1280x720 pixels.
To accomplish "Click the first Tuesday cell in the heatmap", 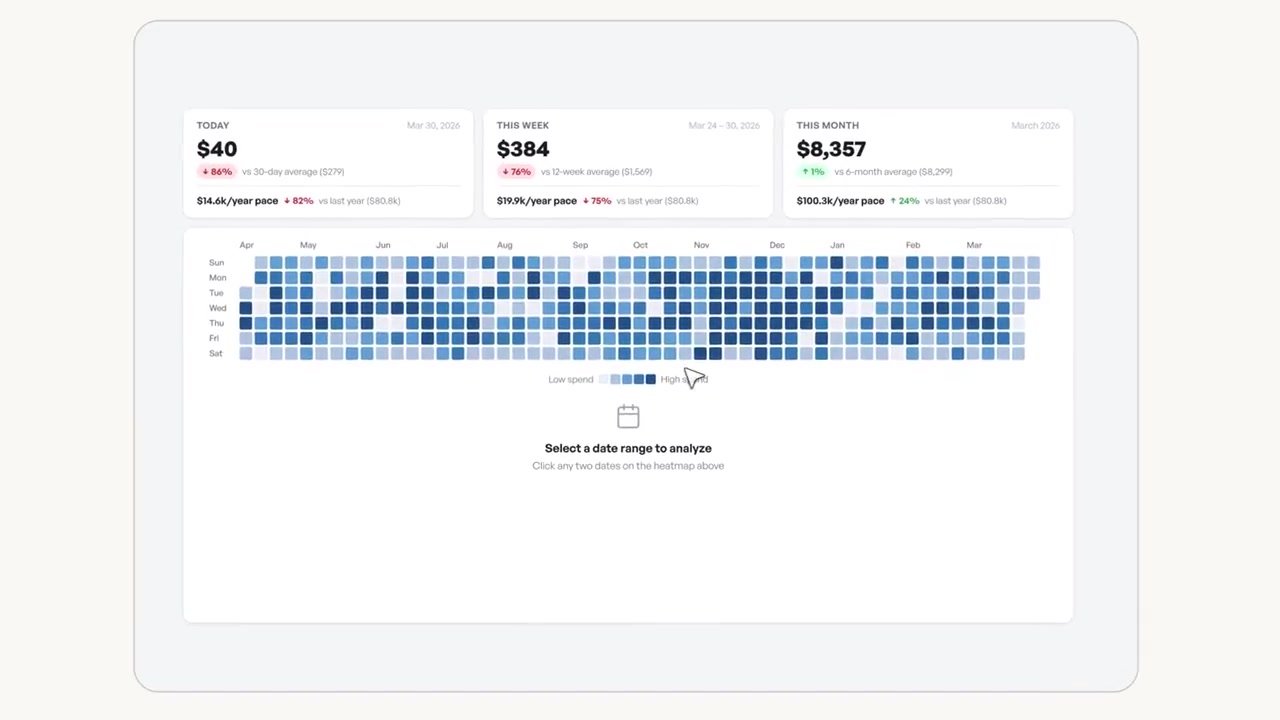I will [x=246, y=293].
